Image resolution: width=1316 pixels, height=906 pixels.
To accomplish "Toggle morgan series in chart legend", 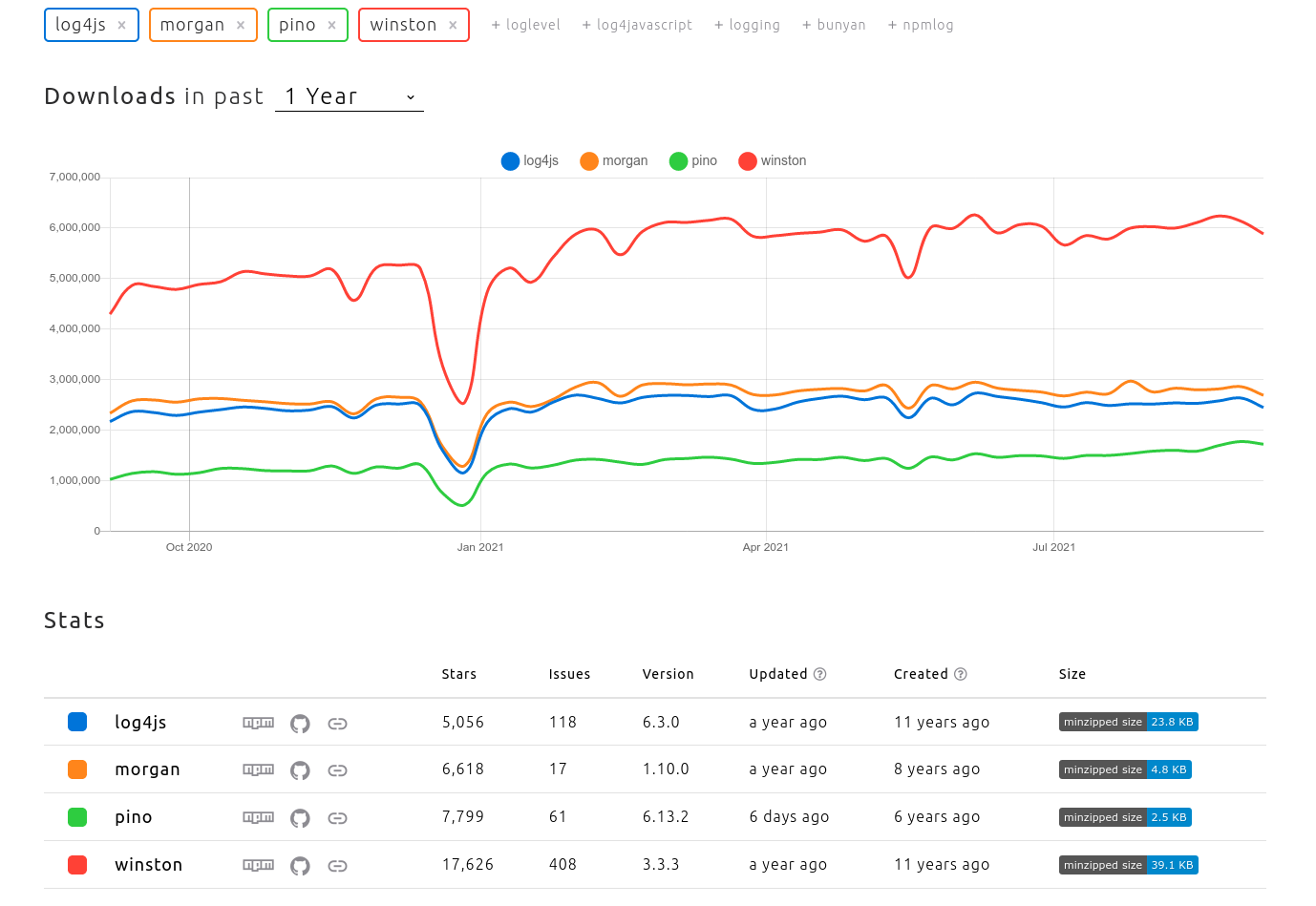I will (614, 161).
